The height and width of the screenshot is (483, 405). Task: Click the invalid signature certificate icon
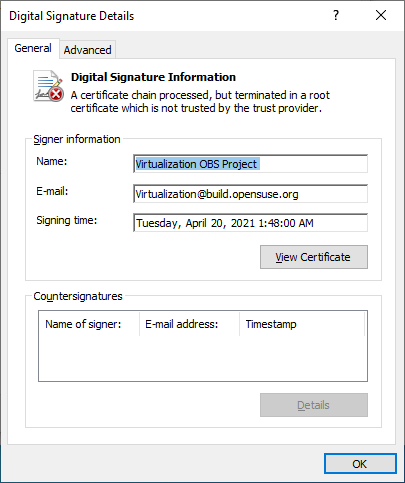click(48, 86)
